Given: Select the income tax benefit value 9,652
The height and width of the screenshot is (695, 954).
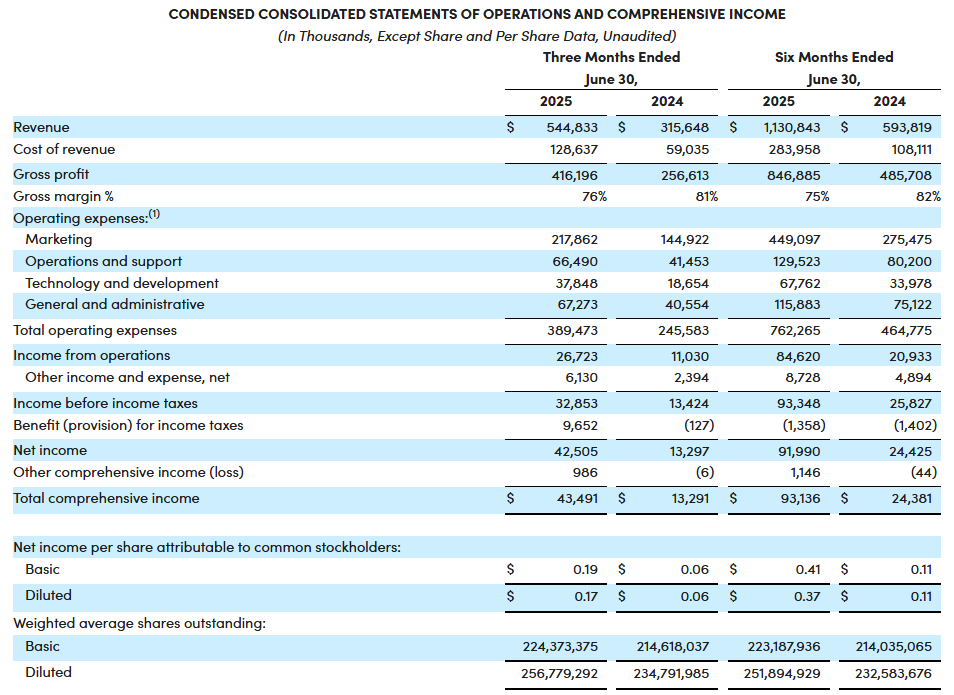Looking at the screenshot, I should coord(580,425).
